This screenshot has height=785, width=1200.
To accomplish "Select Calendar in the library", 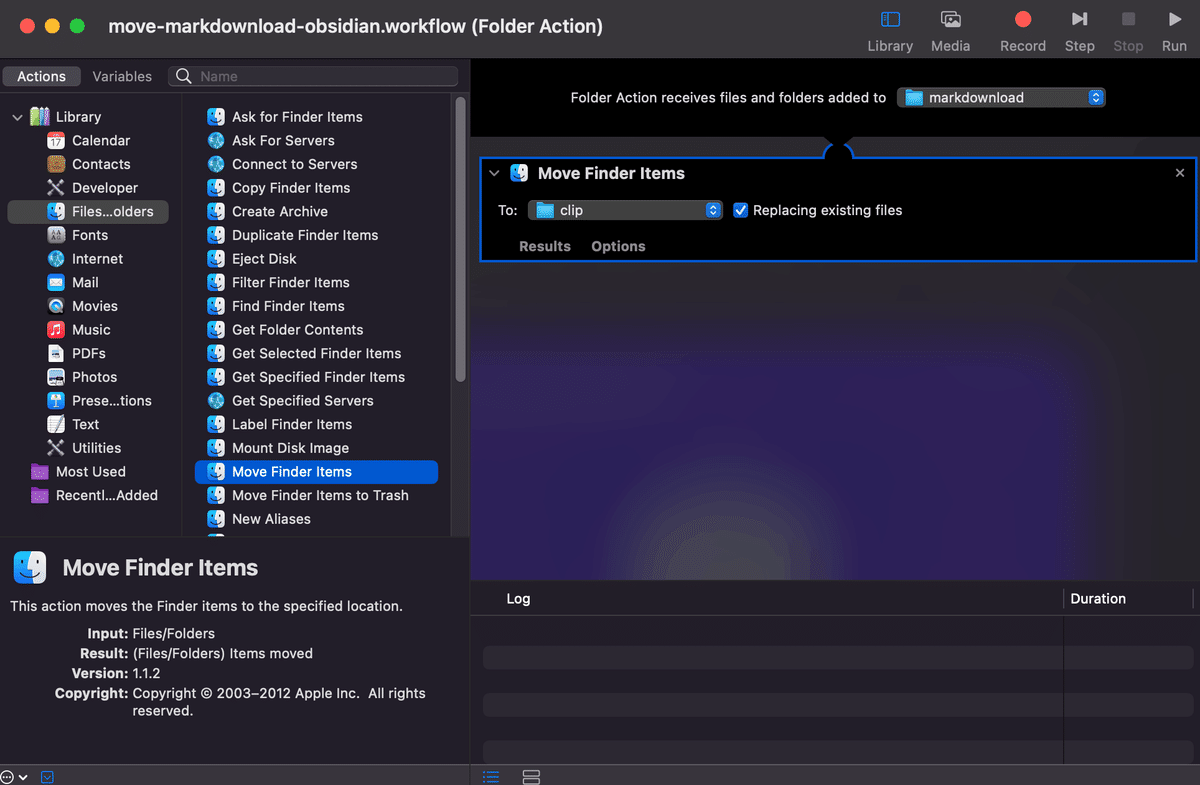I will coord(101,141).
